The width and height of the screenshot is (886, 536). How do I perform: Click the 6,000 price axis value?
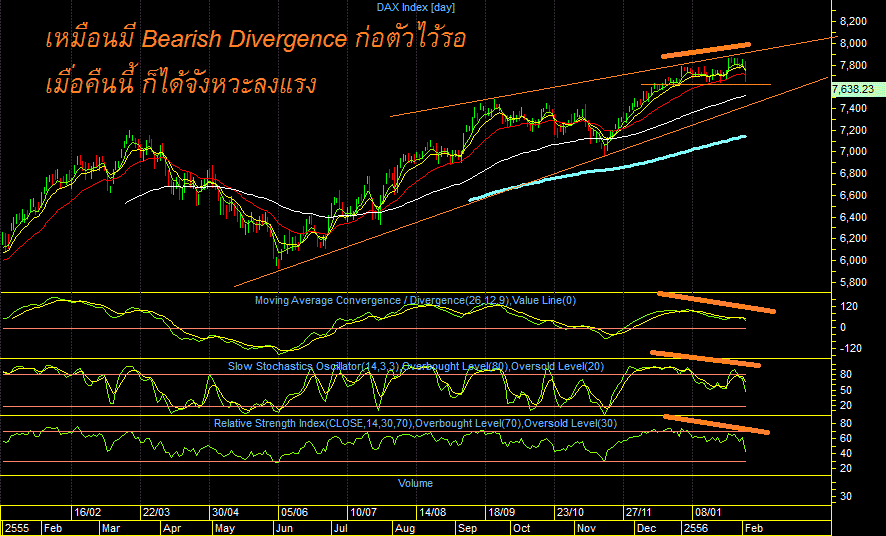pos(853,260)
